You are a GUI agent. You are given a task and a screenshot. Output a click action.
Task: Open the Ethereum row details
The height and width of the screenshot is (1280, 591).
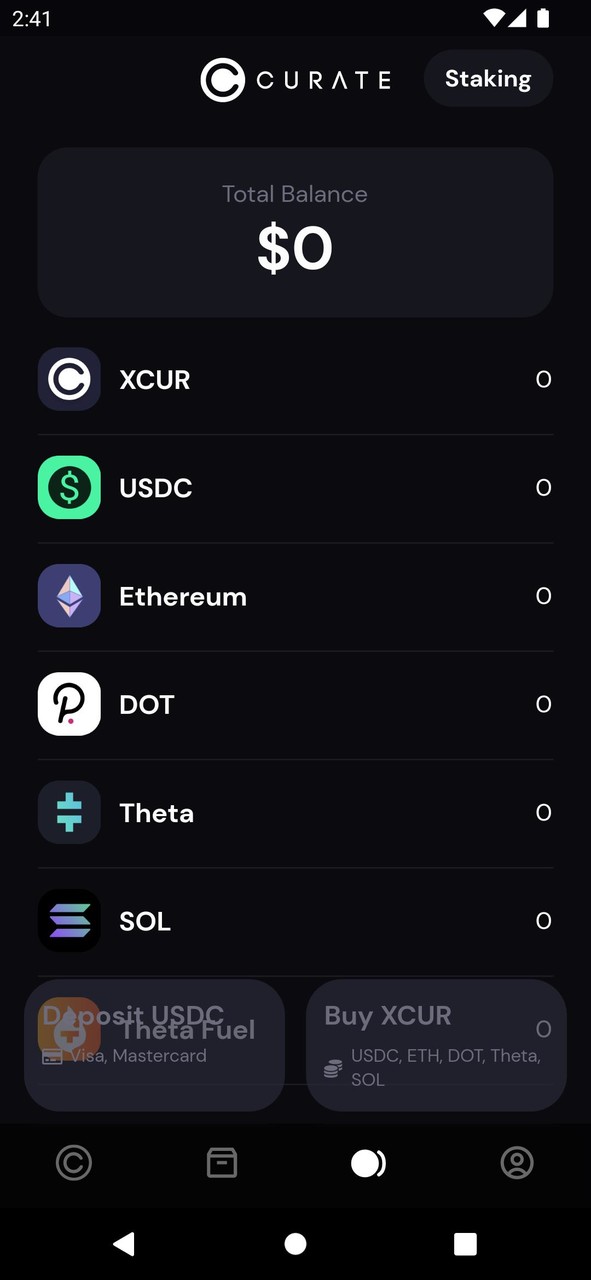click(x=295, y=595)
